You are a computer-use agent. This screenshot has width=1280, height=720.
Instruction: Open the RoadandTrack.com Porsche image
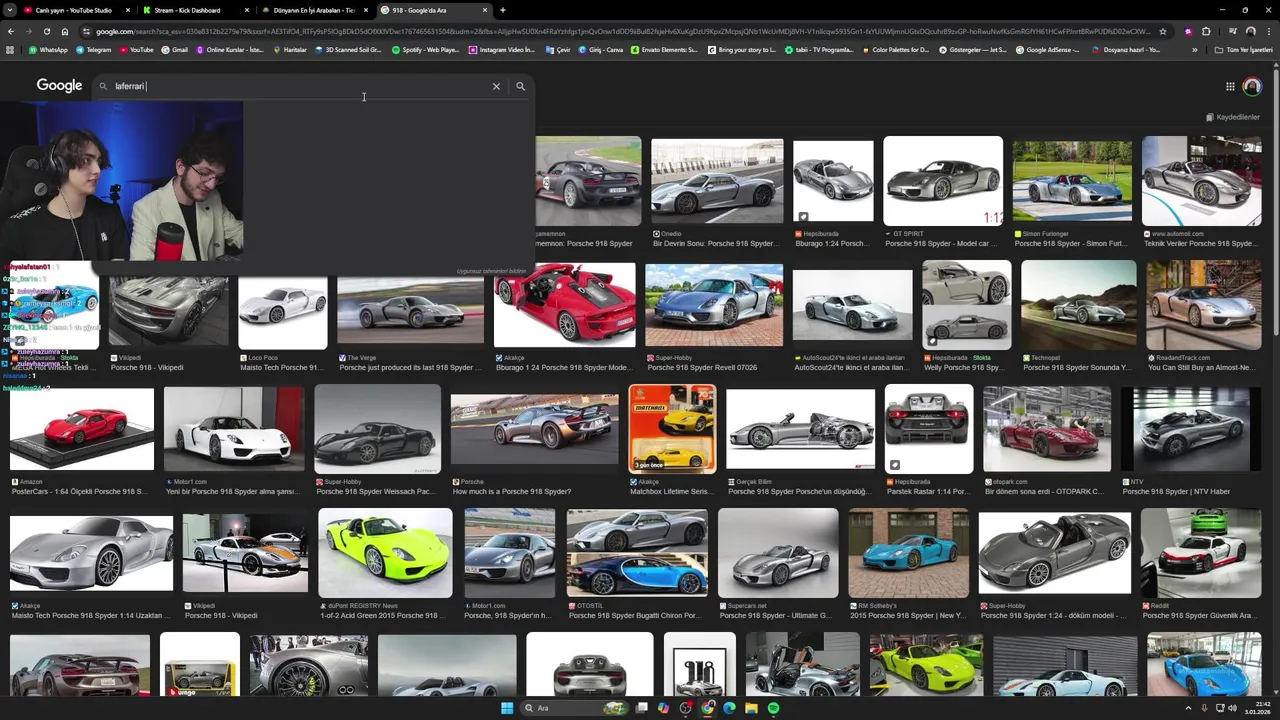[1204, 305]
